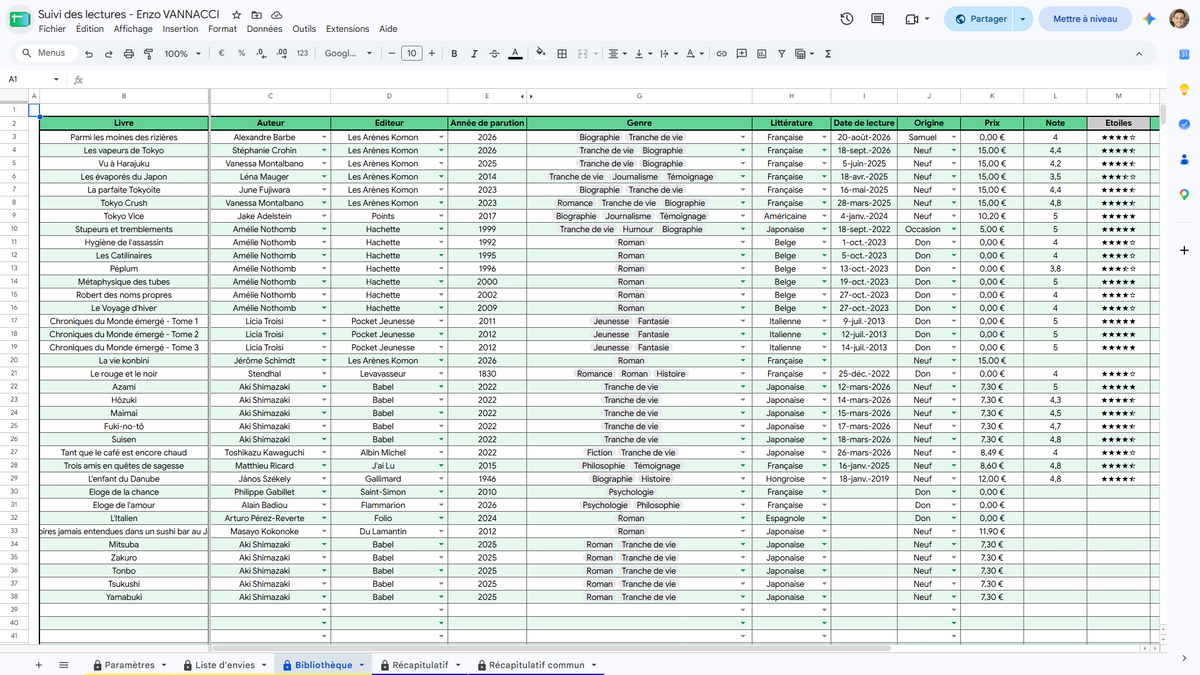Open the functions sigma menu
This screenshot has width=1200, height=675.
(828, 54)
